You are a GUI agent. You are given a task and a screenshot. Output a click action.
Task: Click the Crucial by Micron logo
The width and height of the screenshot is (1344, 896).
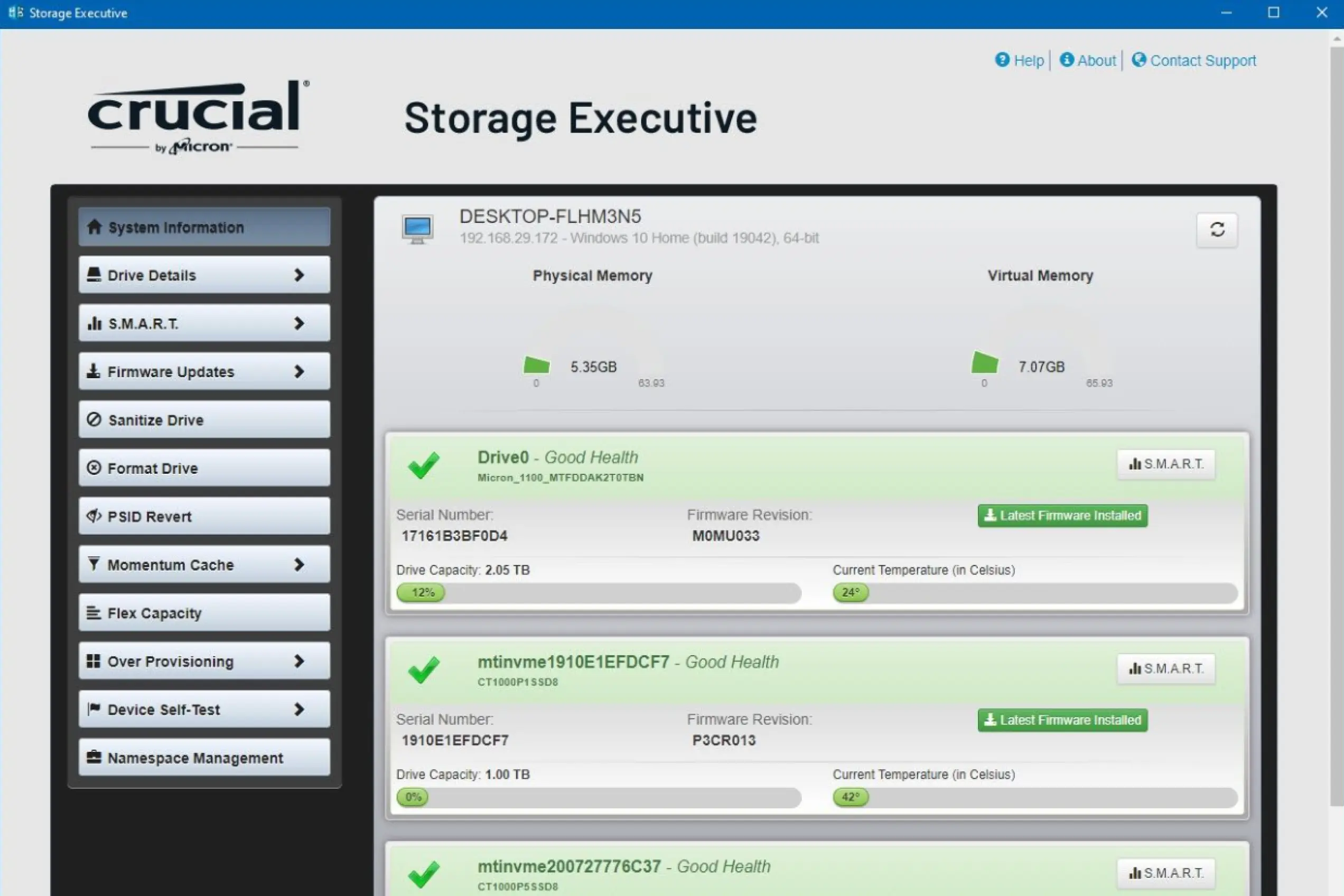(x=197, y=117)
